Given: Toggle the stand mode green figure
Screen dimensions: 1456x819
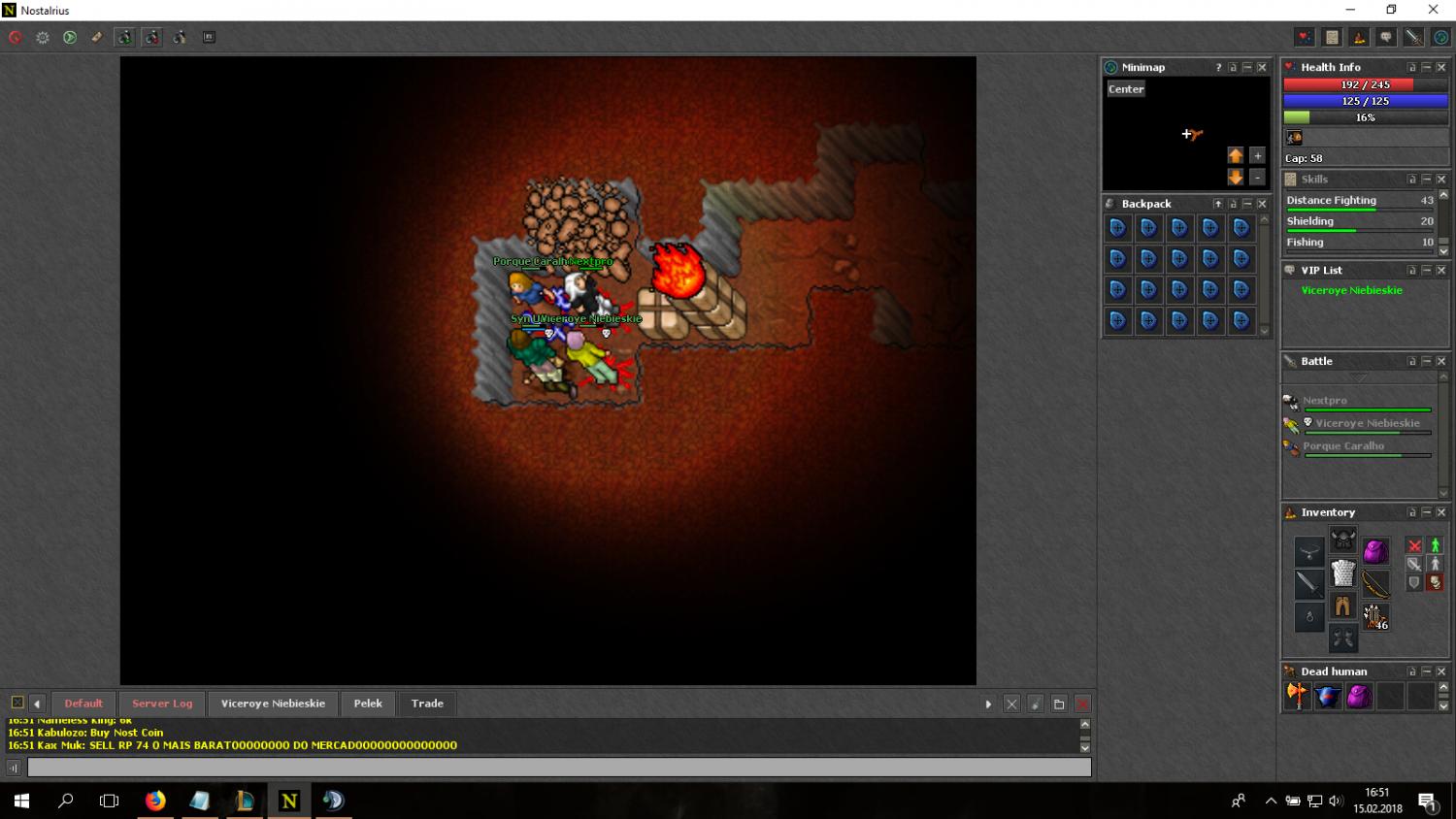Looking at the screenshot, I should (x=1435, y=545).
